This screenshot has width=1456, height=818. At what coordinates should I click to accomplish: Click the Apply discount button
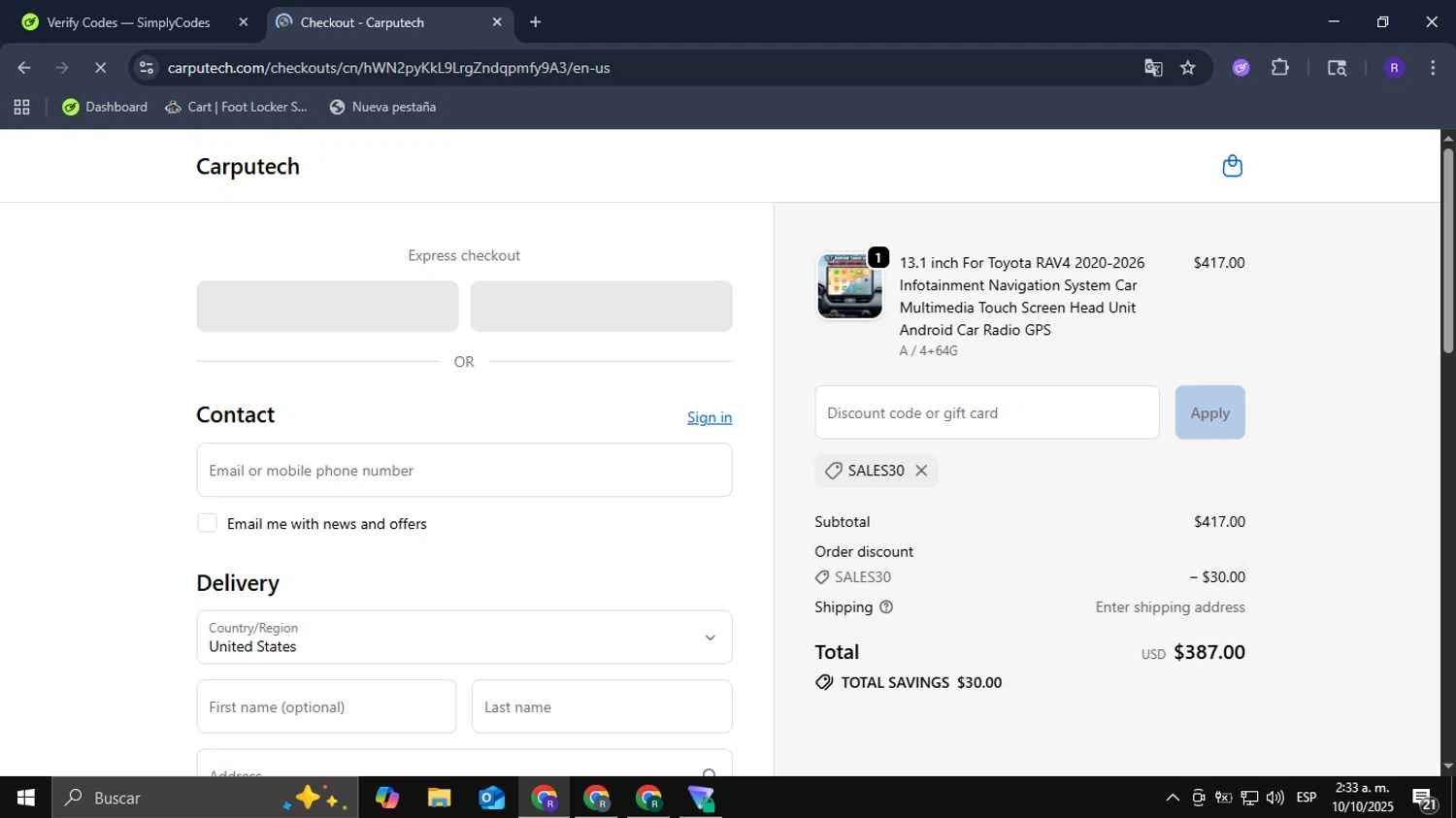coord(1209,412)
